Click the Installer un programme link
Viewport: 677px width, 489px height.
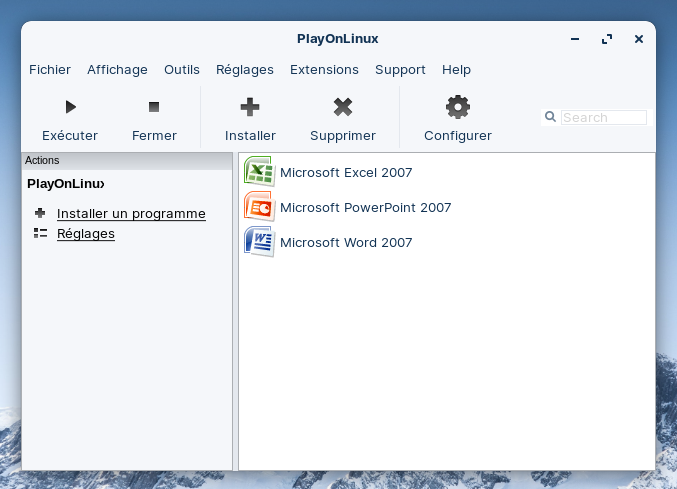[x=131, y=214]
